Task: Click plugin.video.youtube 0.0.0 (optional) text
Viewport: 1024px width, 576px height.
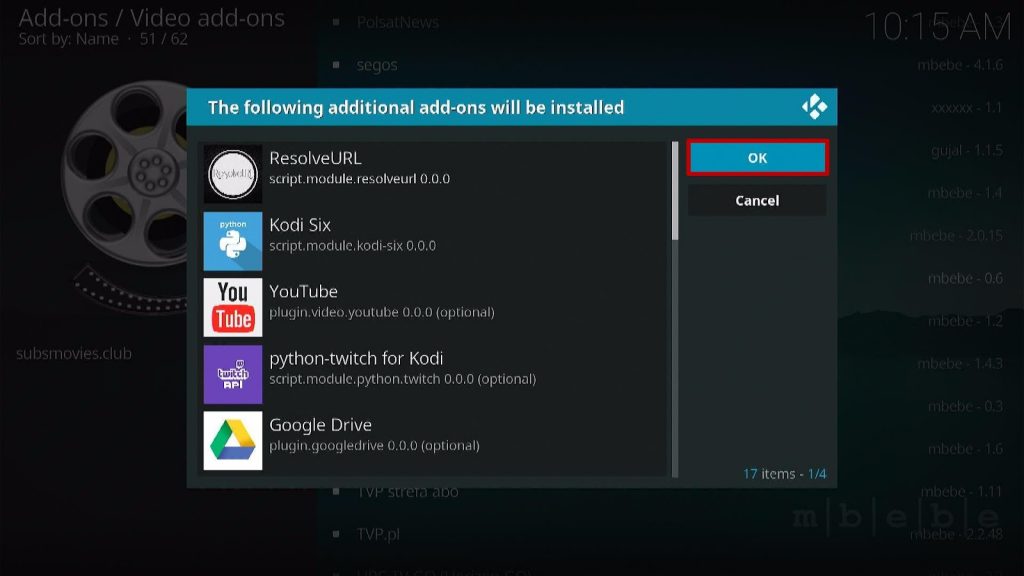Action: [381, 312]
